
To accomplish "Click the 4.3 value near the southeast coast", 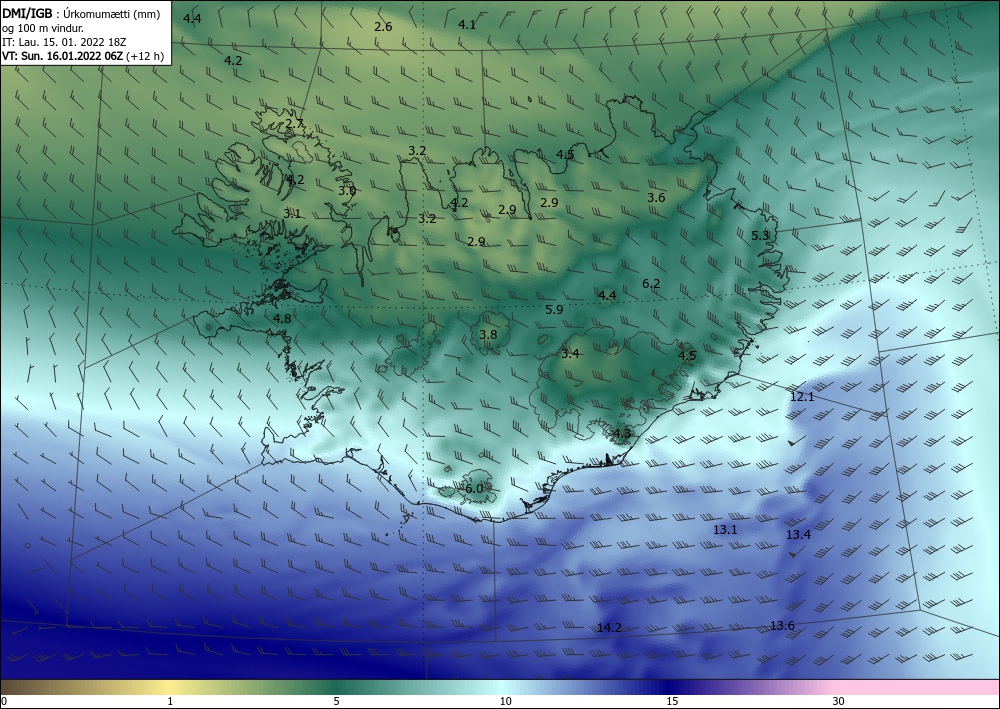I will (622, 434).
